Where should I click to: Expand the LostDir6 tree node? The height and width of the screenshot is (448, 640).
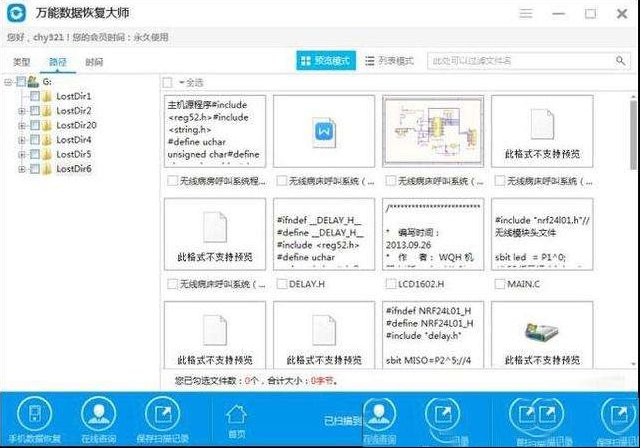(x=22, y=169)
